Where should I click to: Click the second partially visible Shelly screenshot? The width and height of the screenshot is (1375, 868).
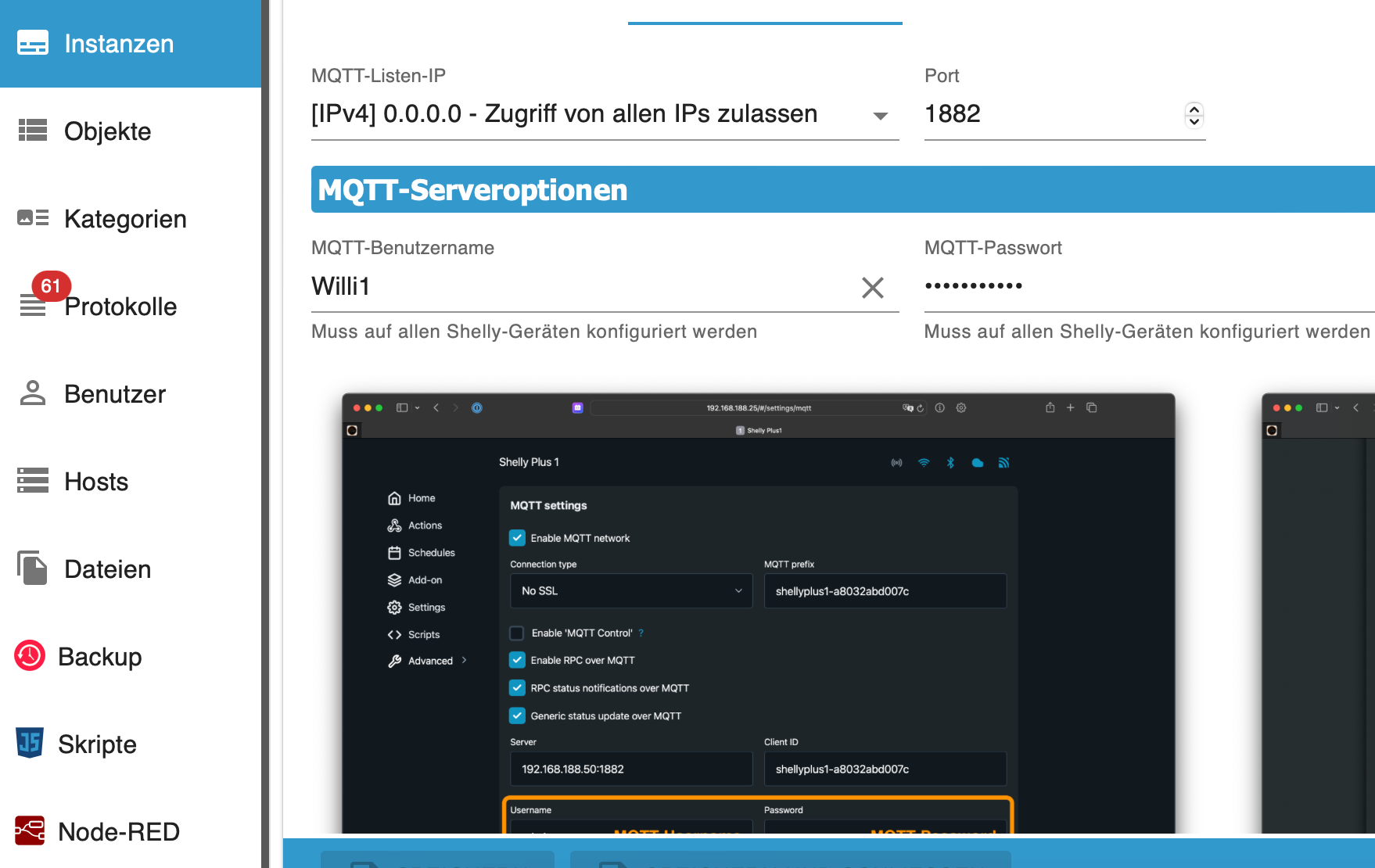(x=1319, y=613)
